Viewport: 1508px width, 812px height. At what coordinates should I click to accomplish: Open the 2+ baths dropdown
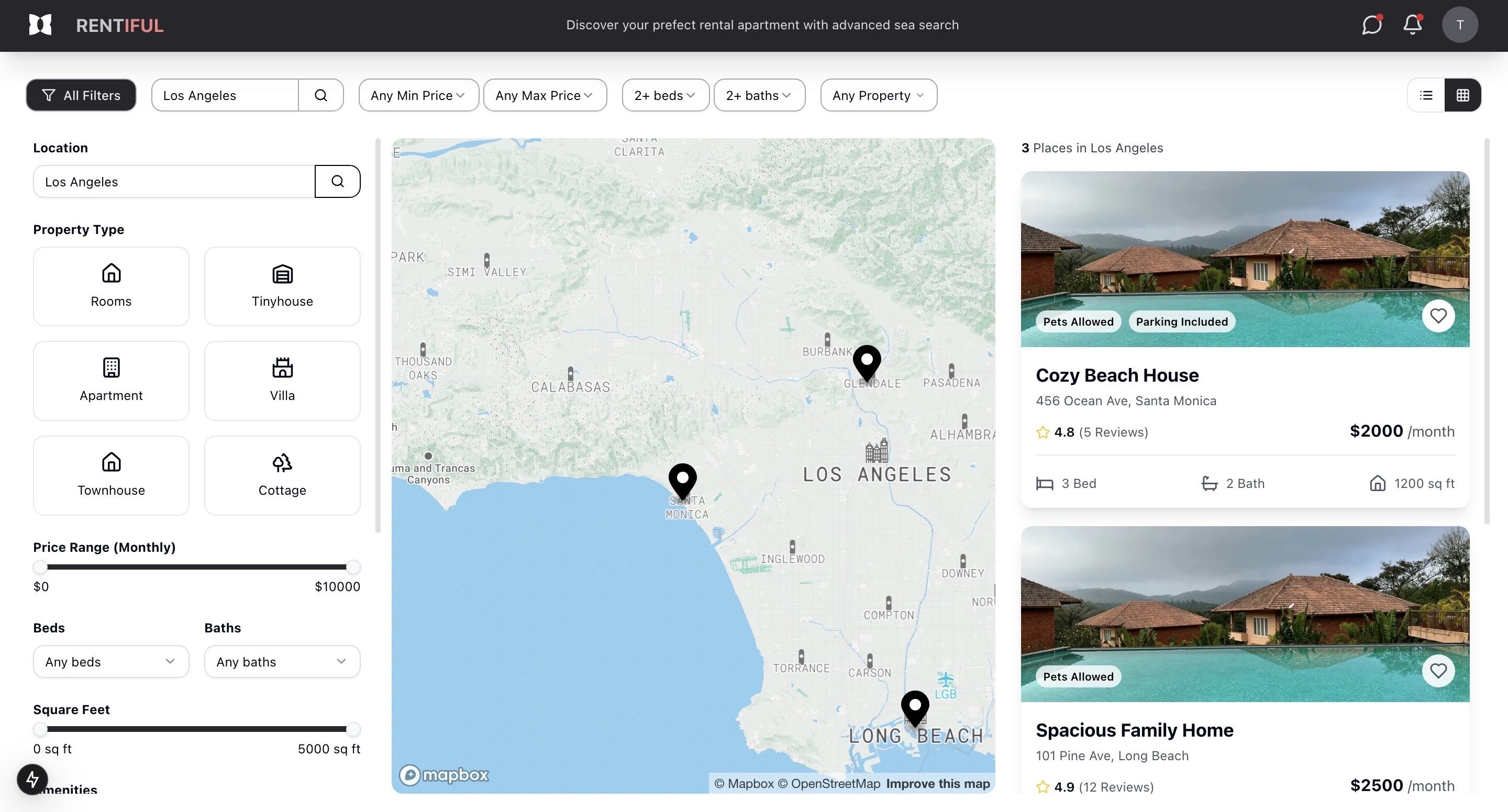759,95
